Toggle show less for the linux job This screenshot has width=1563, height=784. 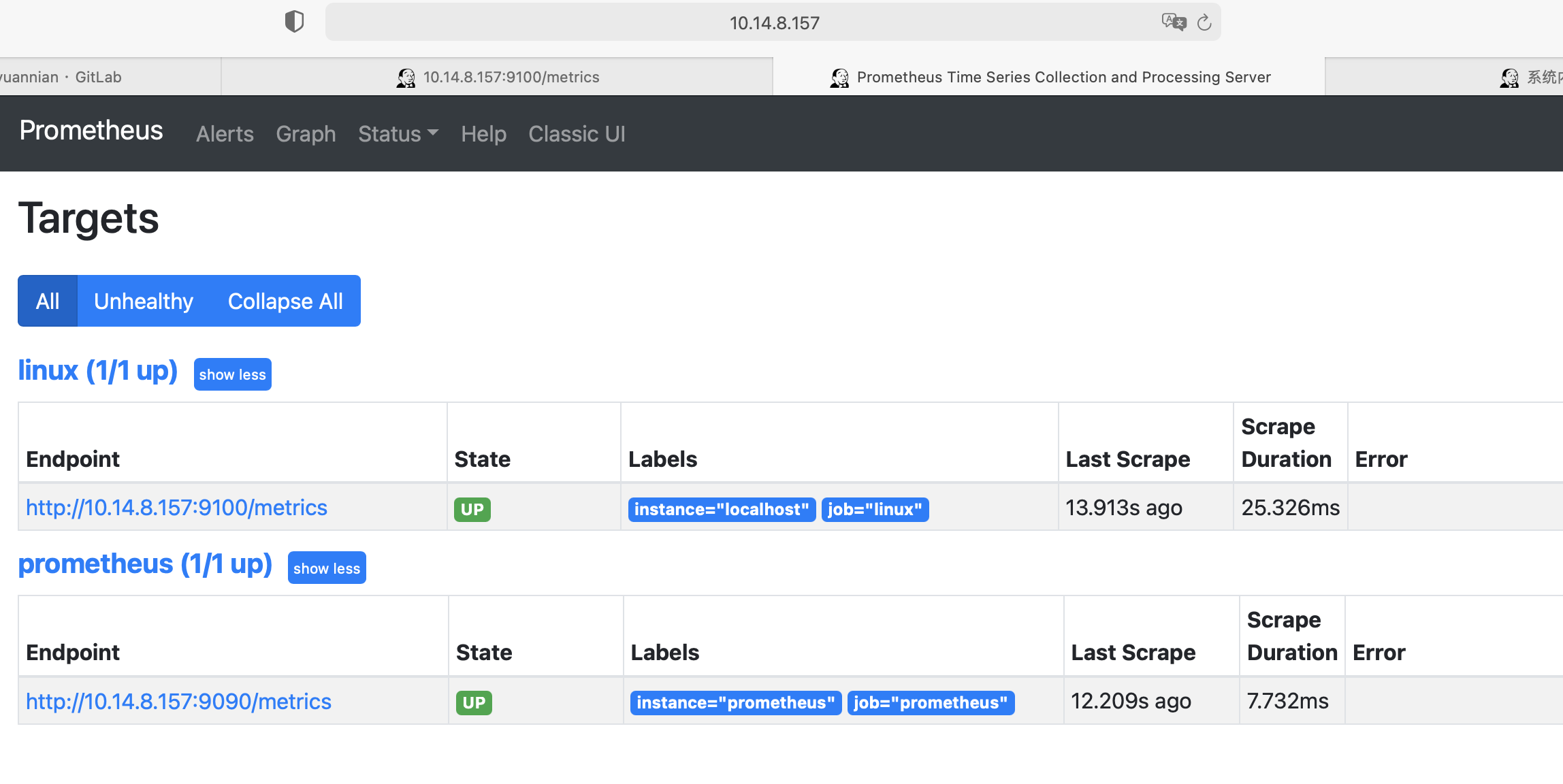pyautogui.click(x=232, y=374)
